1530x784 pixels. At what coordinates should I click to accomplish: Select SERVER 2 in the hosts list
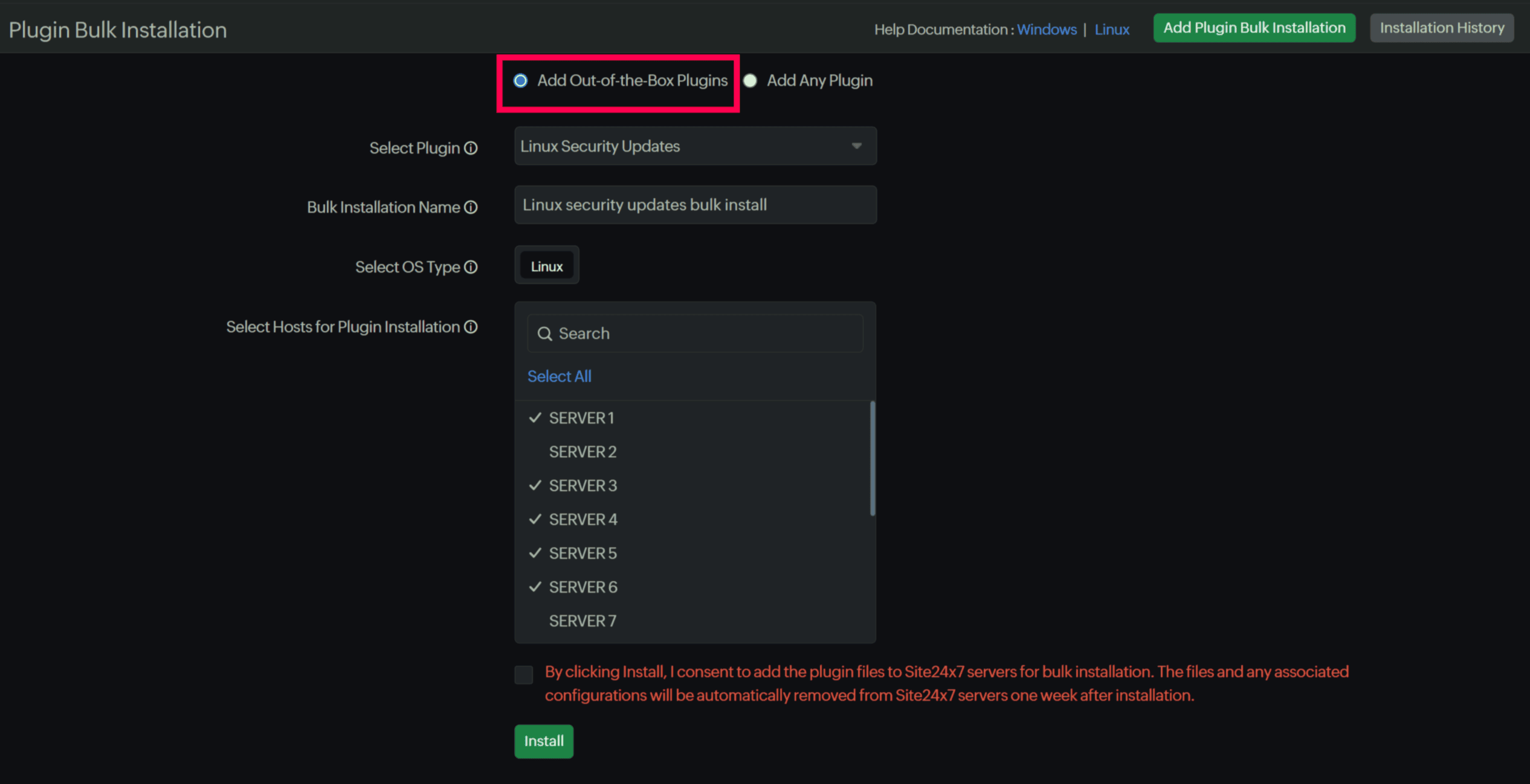pyautogui.click(x=583, y=452)
